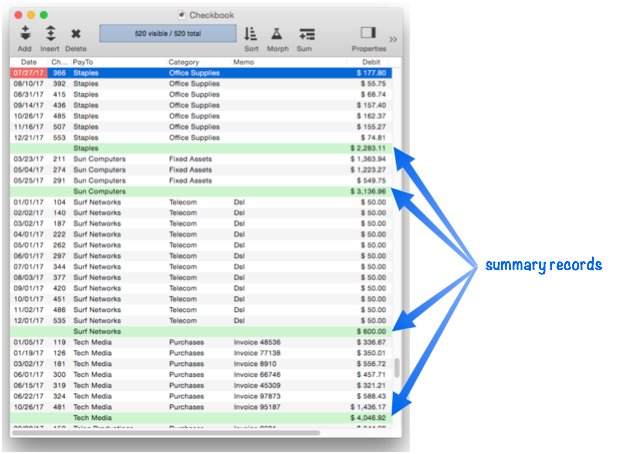The image size is (622, 454).
Task: Click the $ 157.40 debit value
Action: pyautogui.click(x=371, y=105)
